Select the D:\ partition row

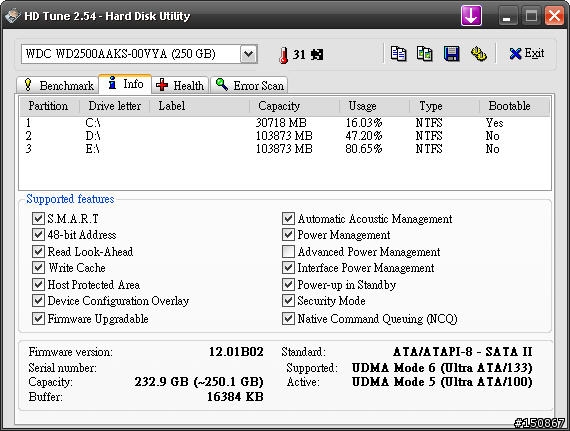(x=285, y=136)
